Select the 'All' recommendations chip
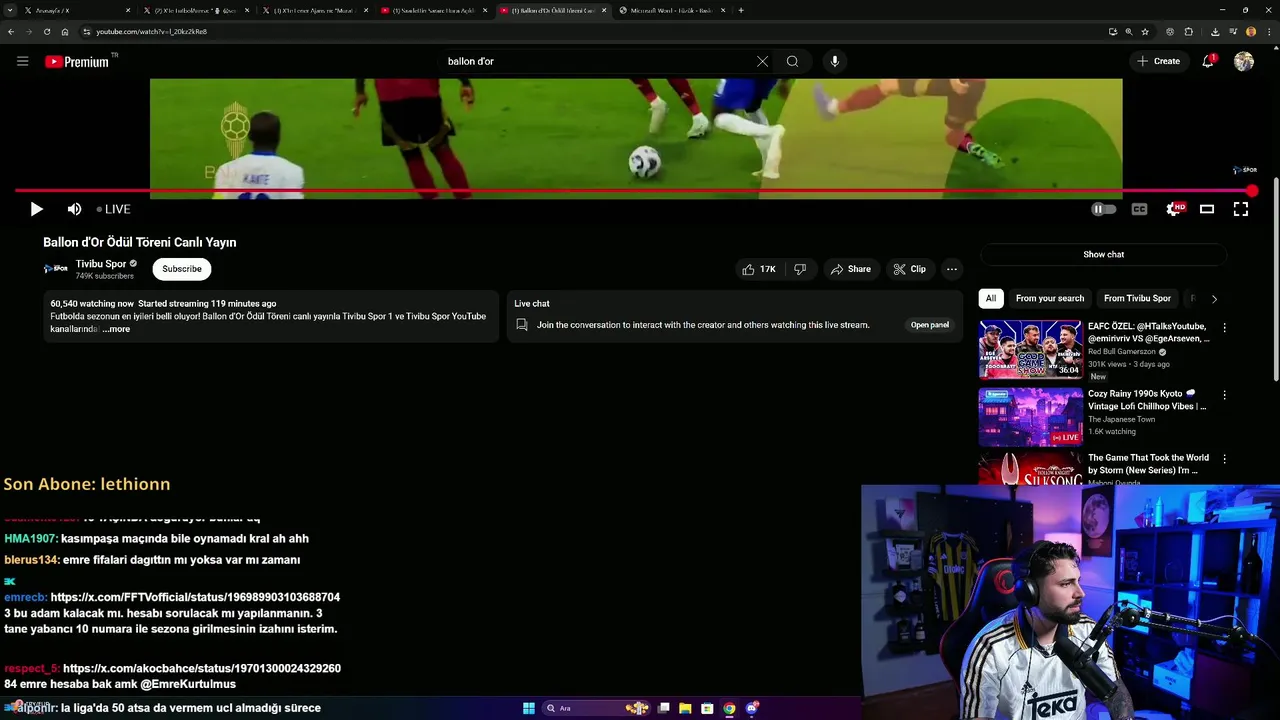The width and height of the screenshot is (1280, 720). point(991,298)
